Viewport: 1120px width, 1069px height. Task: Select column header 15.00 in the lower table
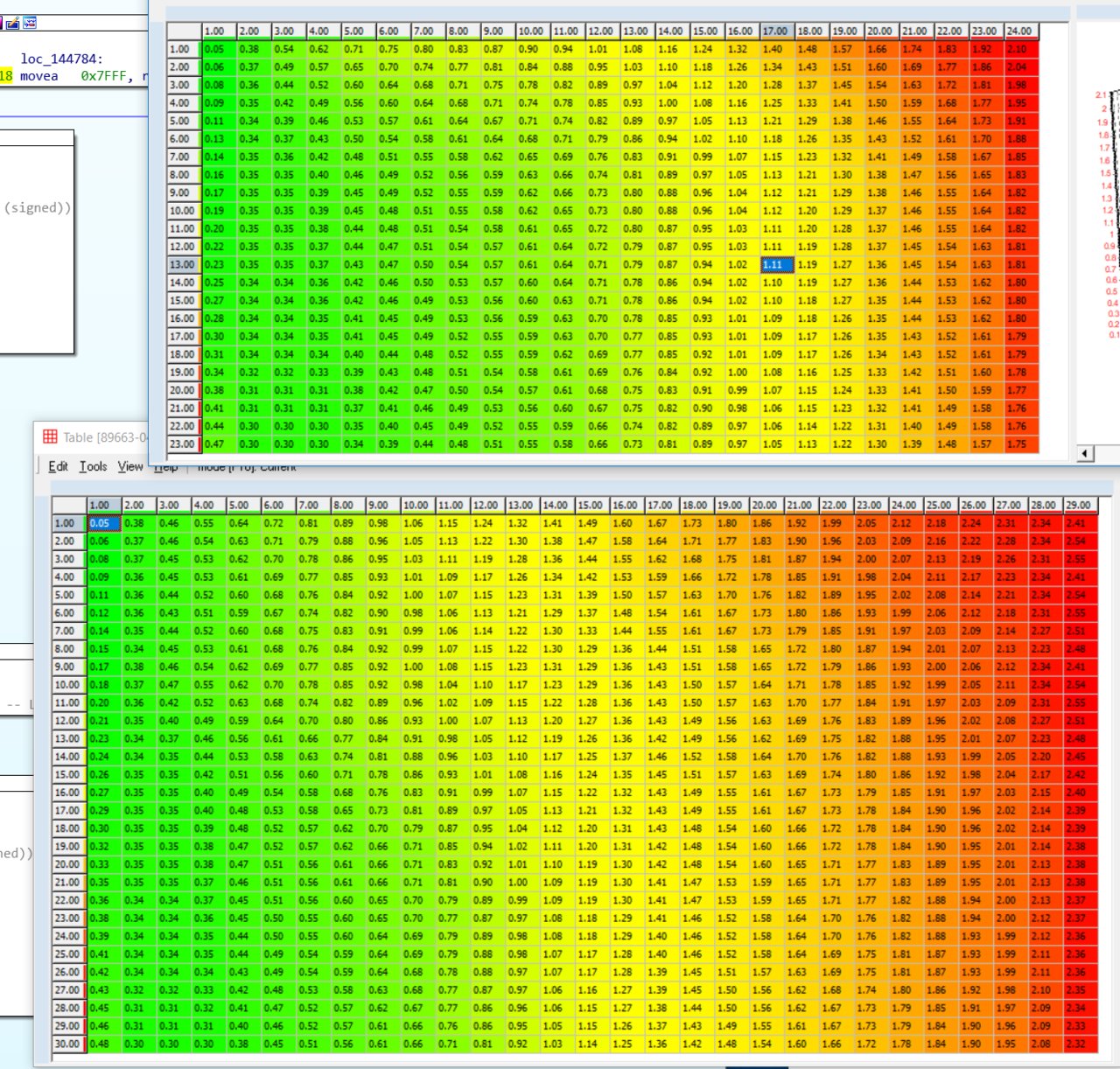(x=591, y=505)
